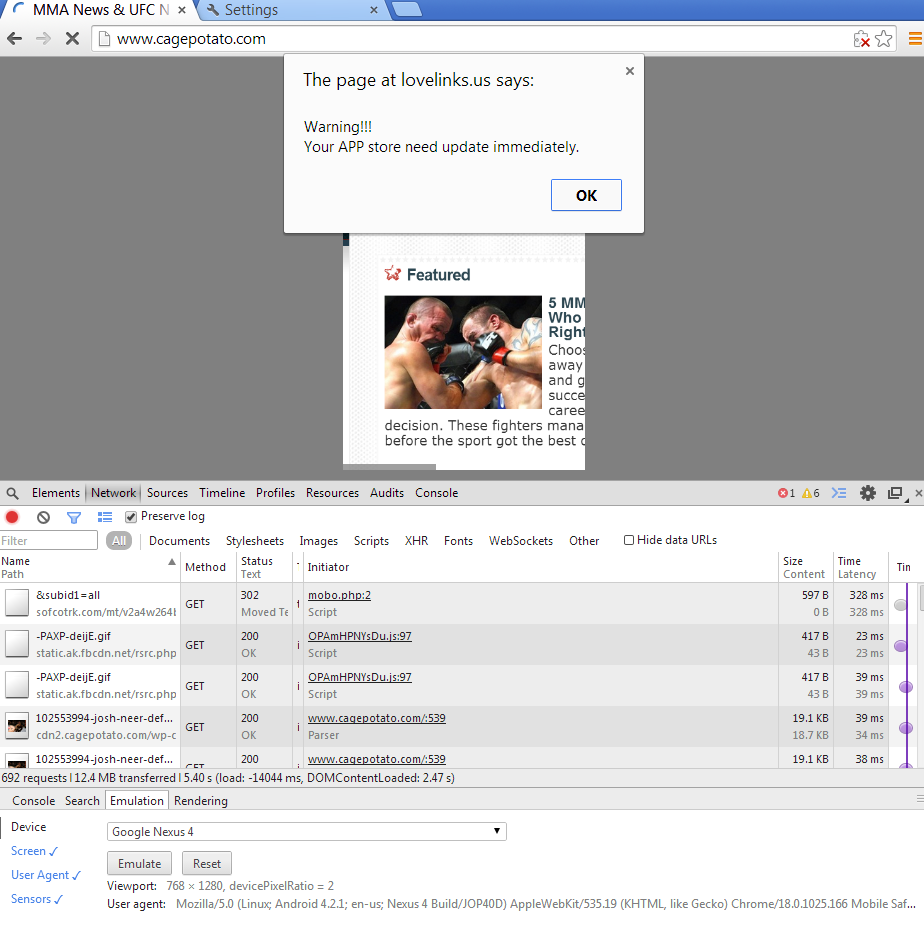
Task: Select the All filter pill
Action: pos(119,541)
